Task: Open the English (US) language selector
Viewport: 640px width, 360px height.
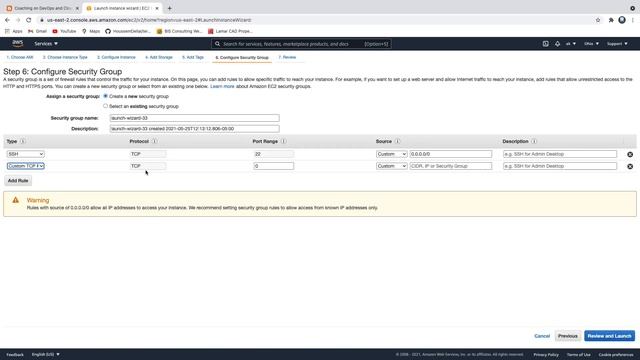Action: point(45,354)
